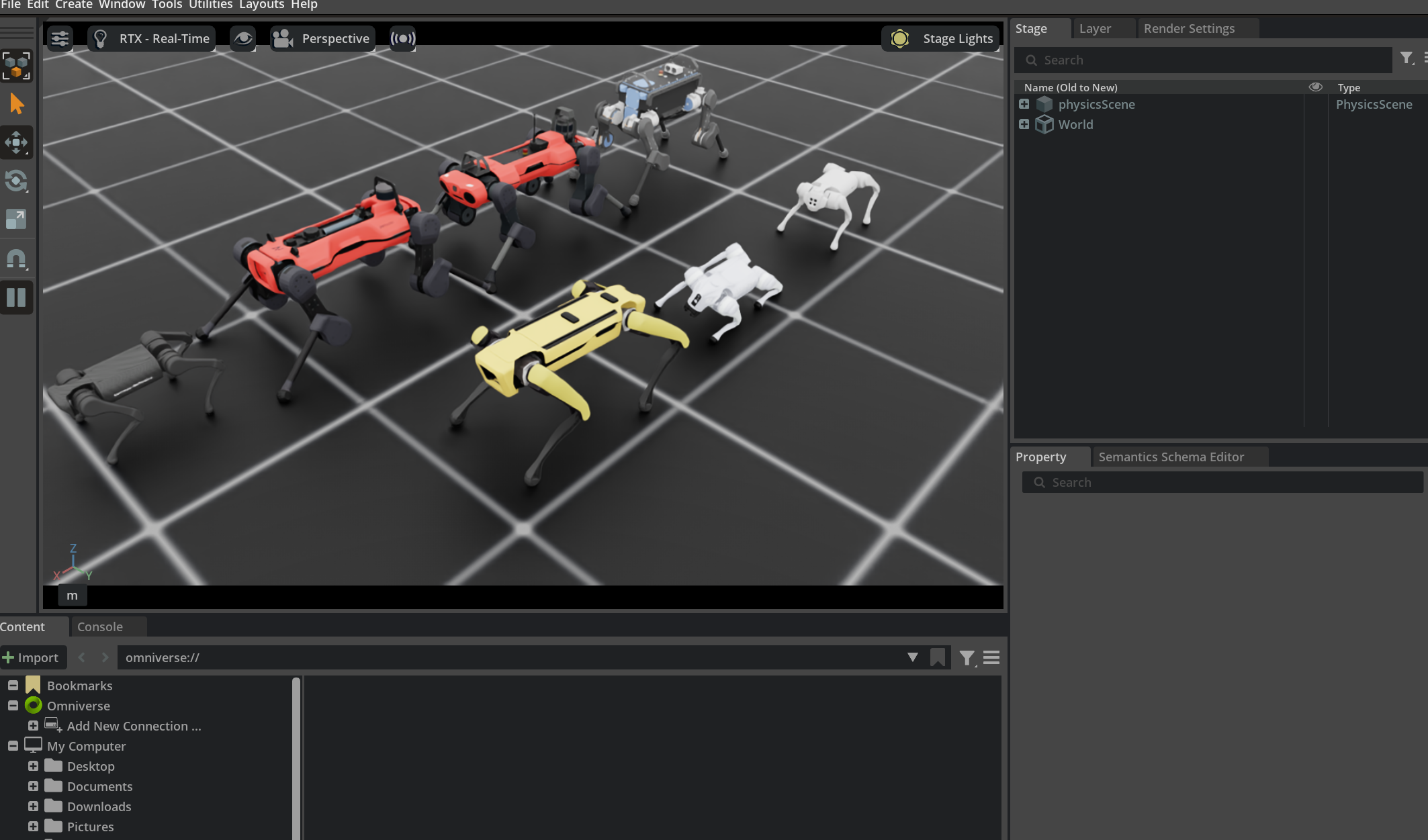The height and width of the screenshot is (840, 1428).
Task: Click the viewport streaming broadcast icon
Action: (x=402, y=38)
